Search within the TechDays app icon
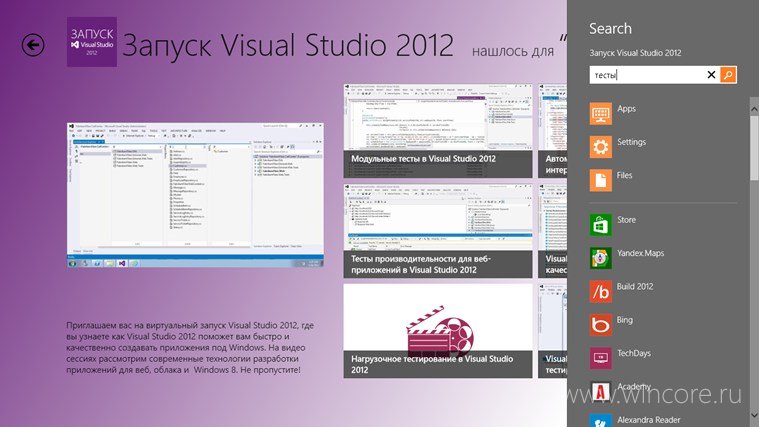Viewport: 759px width, 427px height. tap(600, 358)
